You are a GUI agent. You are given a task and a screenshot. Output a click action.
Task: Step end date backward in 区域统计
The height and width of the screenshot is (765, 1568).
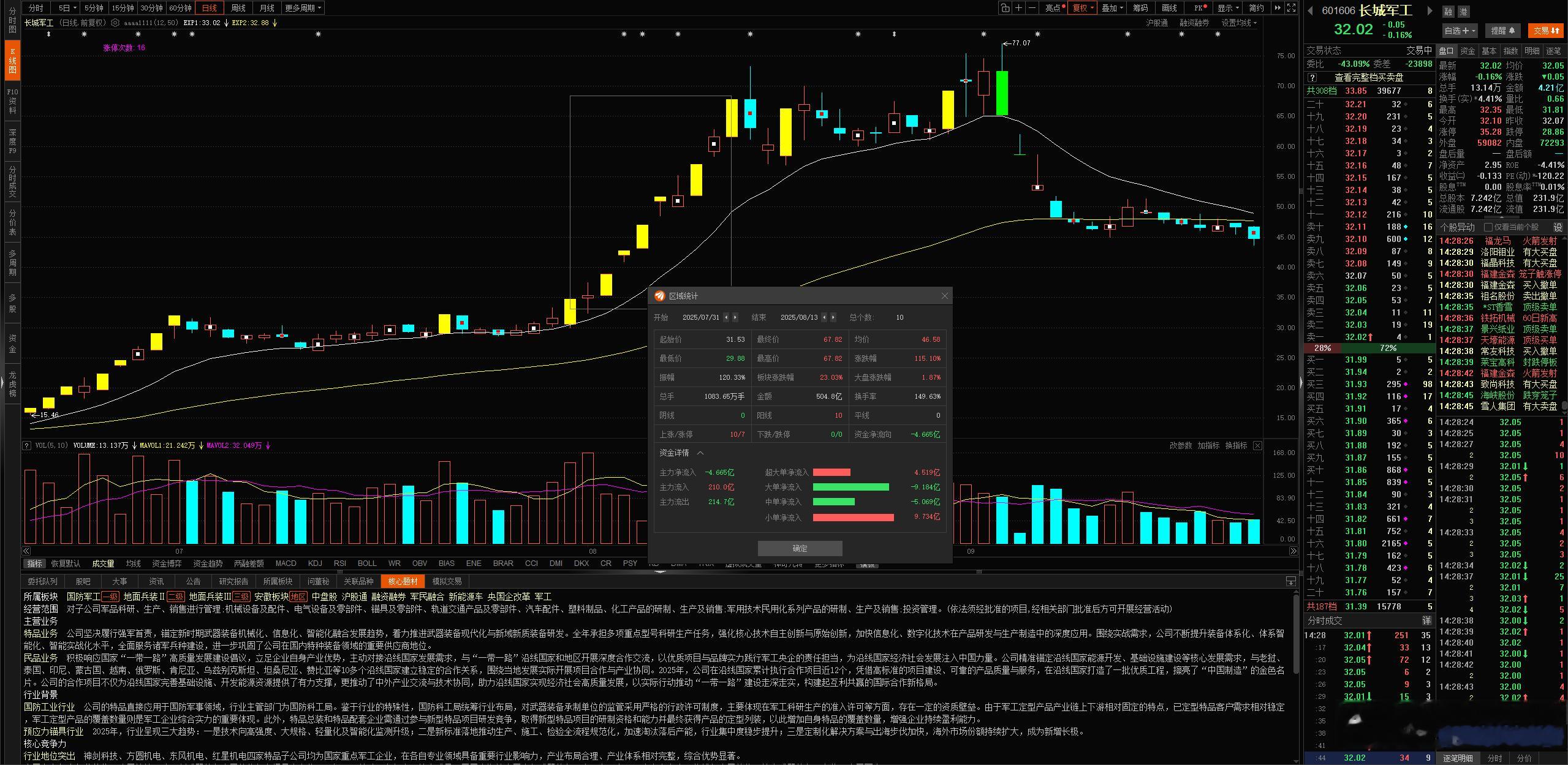[824, 317]
